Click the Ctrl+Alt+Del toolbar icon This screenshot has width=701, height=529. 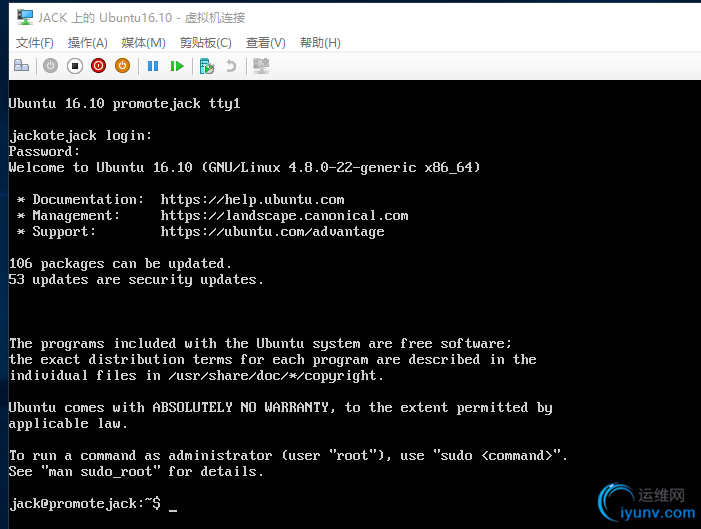[21, 66]
